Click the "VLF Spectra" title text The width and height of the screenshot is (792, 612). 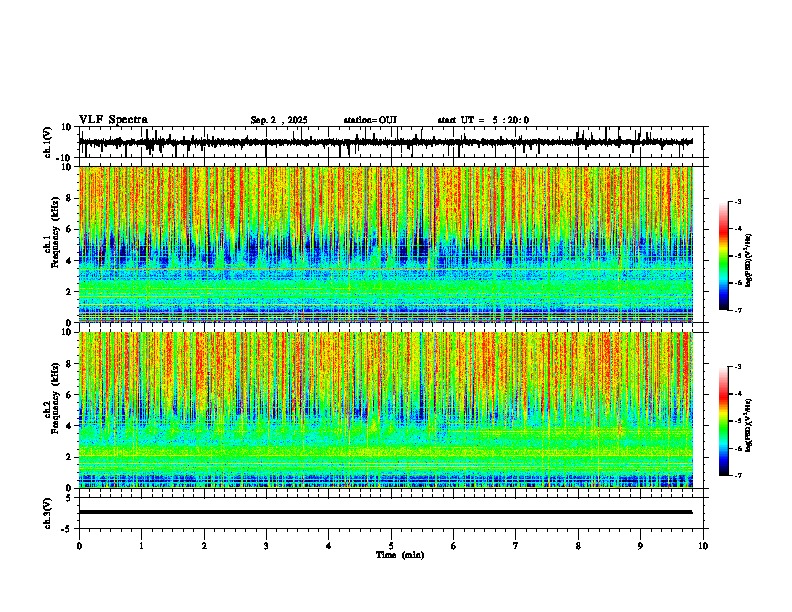coord(113,120)
